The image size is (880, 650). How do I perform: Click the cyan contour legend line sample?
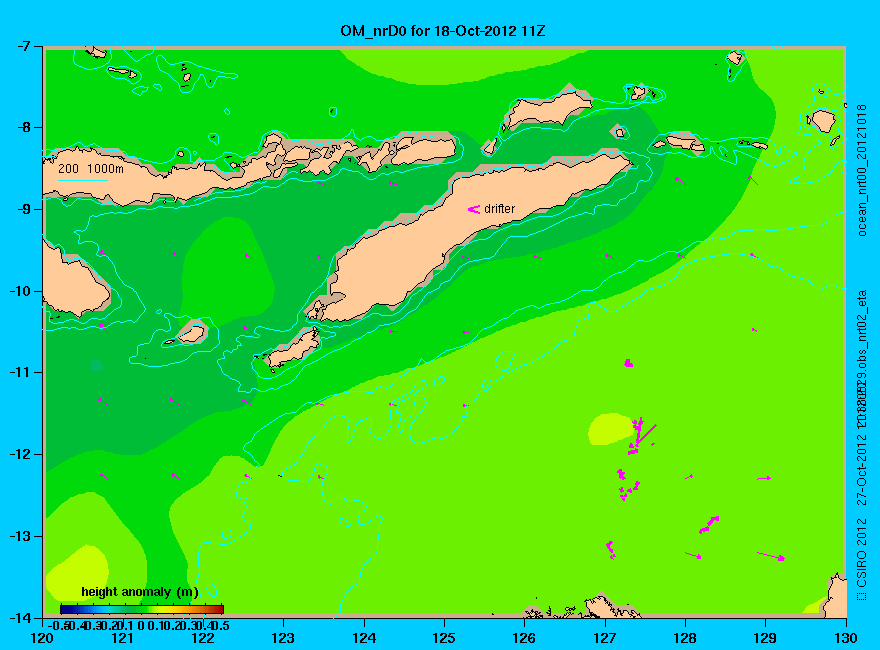tap(82, 180)
